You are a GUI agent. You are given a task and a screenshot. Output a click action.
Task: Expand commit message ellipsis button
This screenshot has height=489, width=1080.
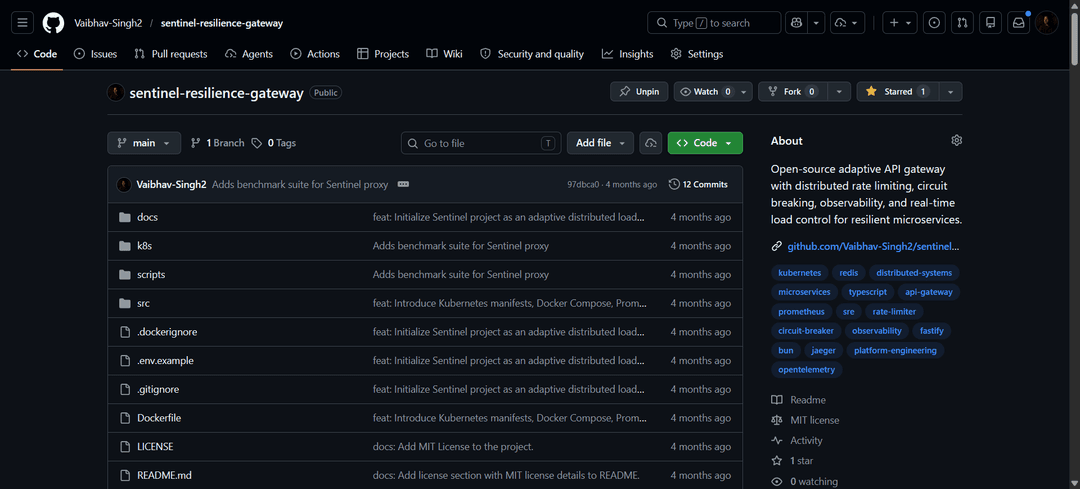[404, 185]
